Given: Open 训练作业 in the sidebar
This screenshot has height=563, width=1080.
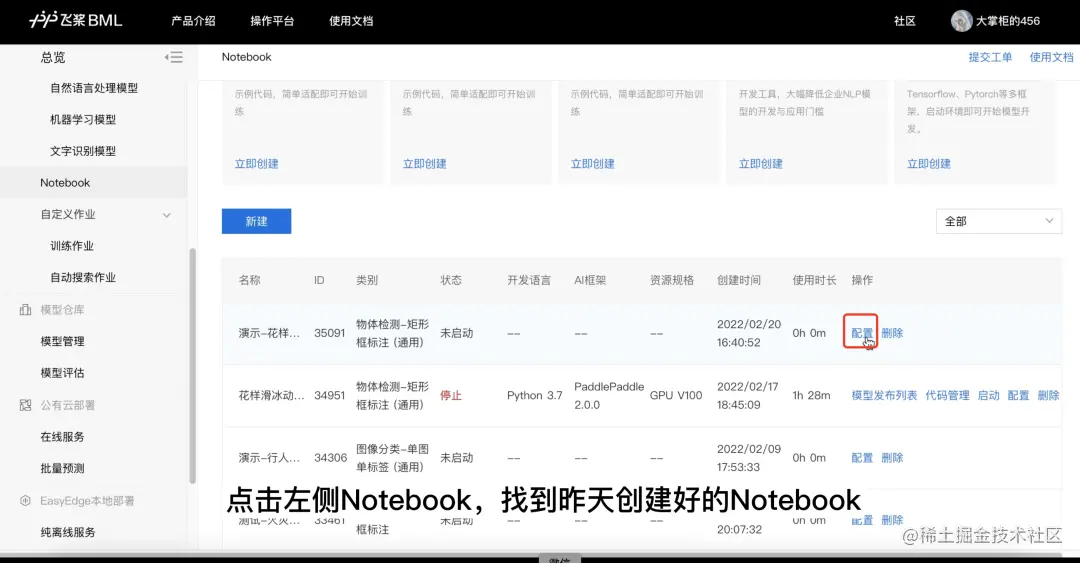Looking at the screenshot, I should [72, 246].
